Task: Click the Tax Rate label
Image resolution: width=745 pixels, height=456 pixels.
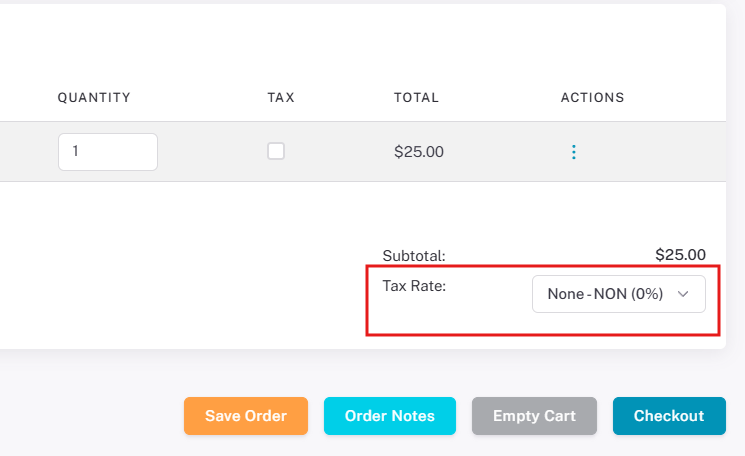Action: pyautogui.click(x=414, y=286)
